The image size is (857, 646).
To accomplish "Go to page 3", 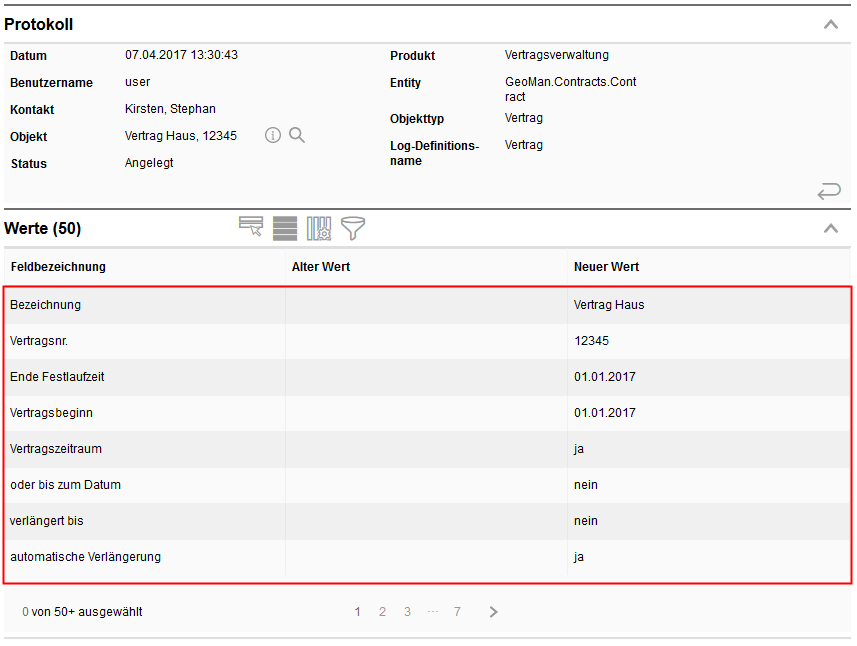I will point(407,612).
